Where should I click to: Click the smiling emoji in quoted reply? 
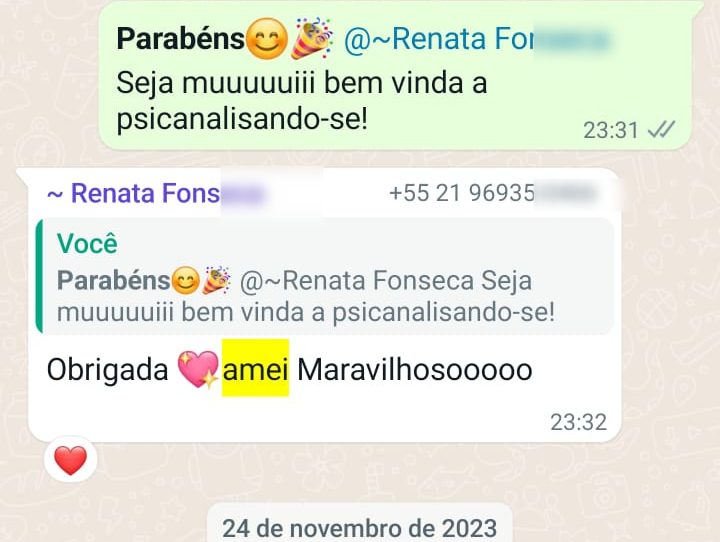[185, 280]
